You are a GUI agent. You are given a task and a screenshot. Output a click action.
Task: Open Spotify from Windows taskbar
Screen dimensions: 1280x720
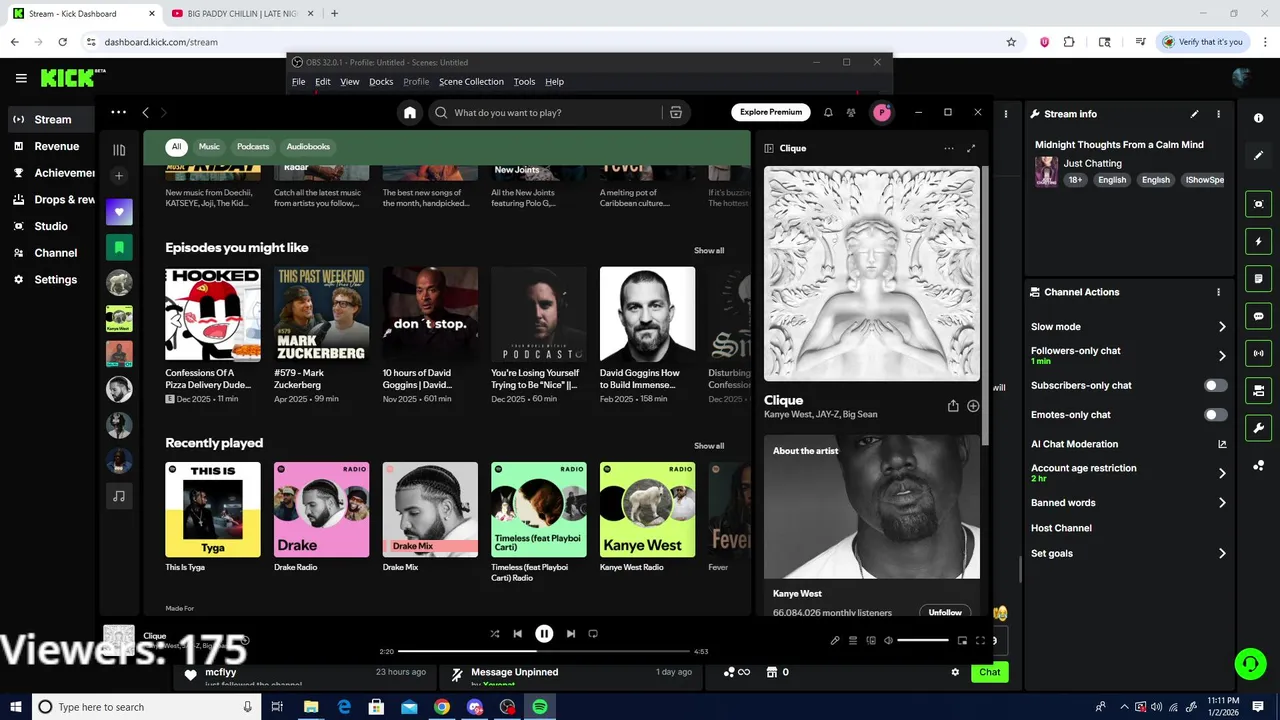(540, 707)
